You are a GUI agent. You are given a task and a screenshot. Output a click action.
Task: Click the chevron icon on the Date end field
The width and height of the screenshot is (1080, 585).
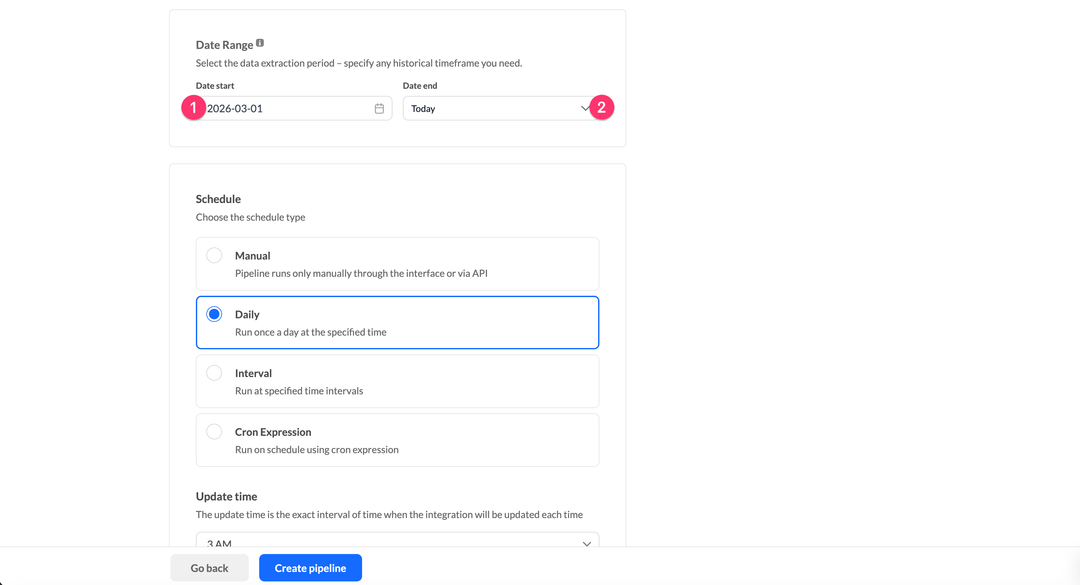click(x=586, y=107)
